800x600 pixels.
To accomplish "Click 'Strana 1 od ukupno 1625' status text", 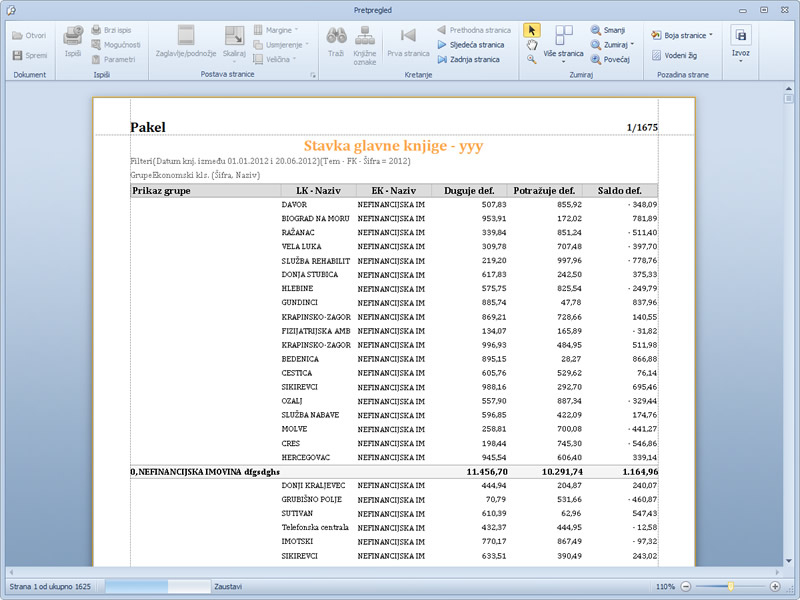I will click(50, 587).
